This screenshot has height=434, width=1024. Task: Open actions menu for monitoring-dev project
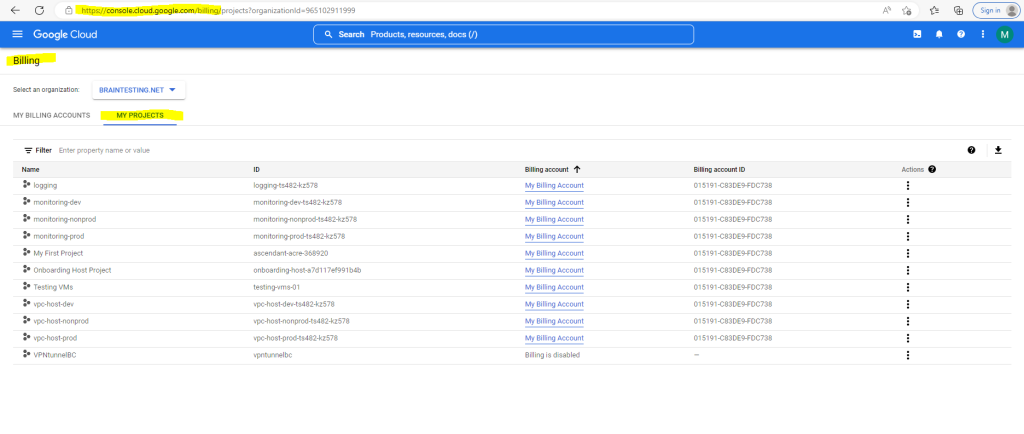tap(908, 202)
